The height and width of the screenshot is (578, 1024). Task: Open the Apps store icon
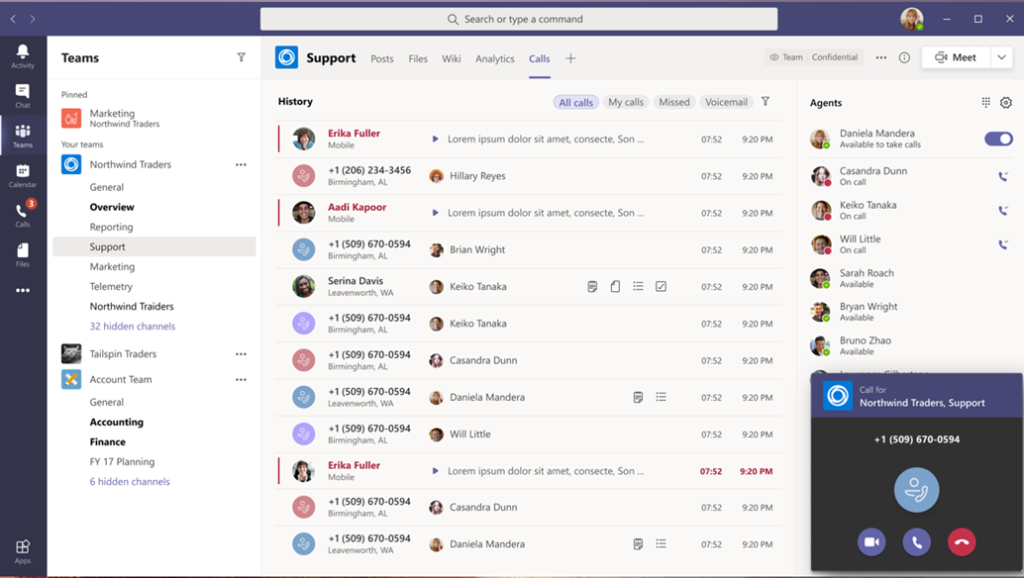22,551
